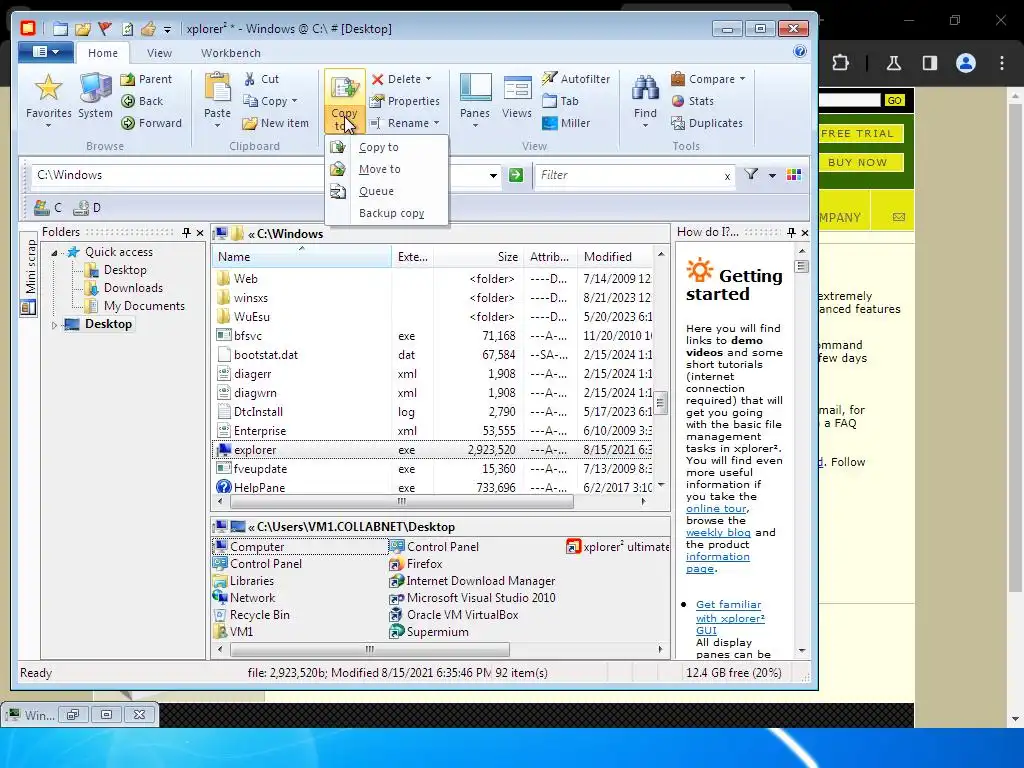Open the Stats tool
1024x768 pixels.
coord(692,101)
